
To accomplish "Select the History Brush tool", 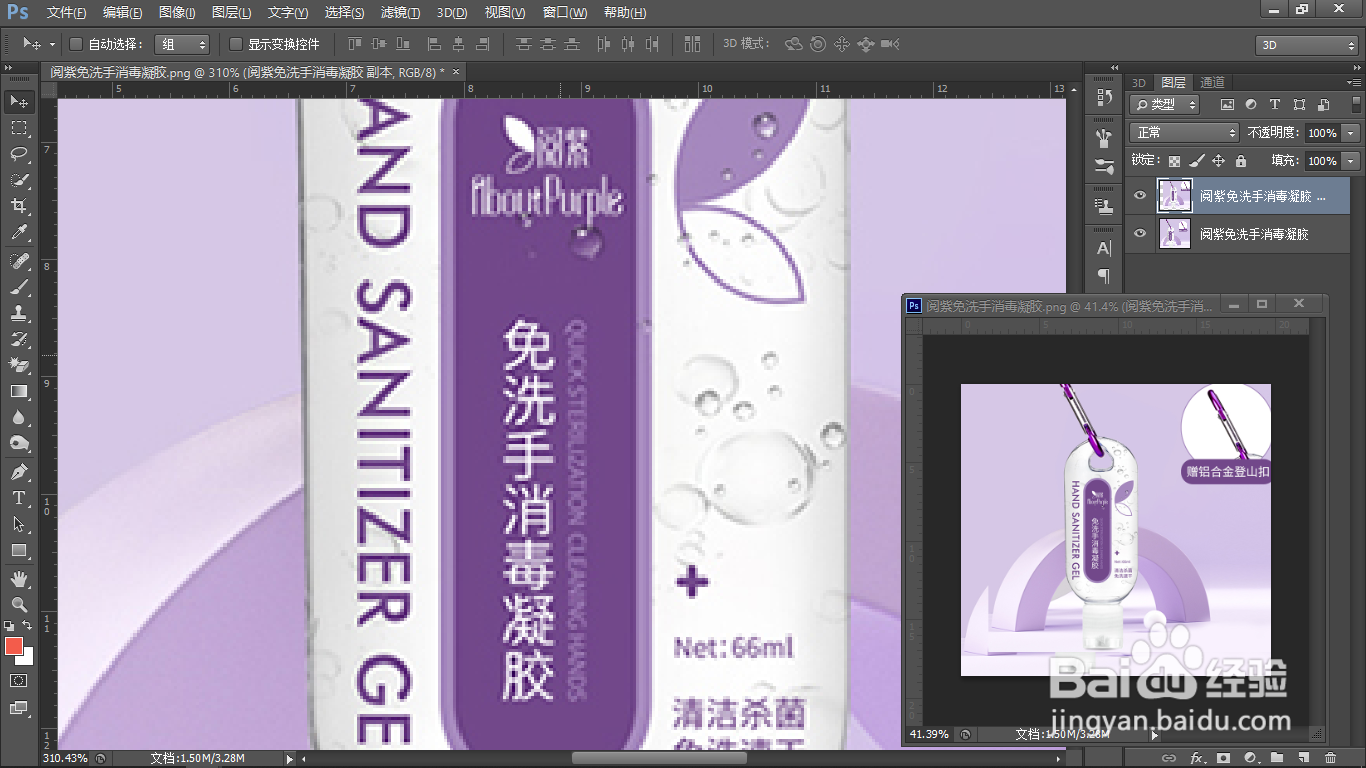I will pos(19,339).
